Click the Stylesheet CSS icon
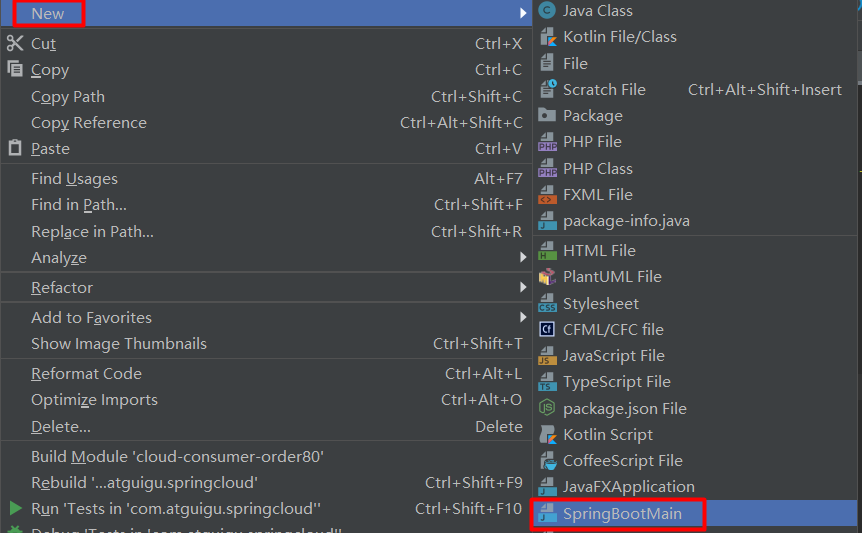862x533 pixels. (547, 304)
